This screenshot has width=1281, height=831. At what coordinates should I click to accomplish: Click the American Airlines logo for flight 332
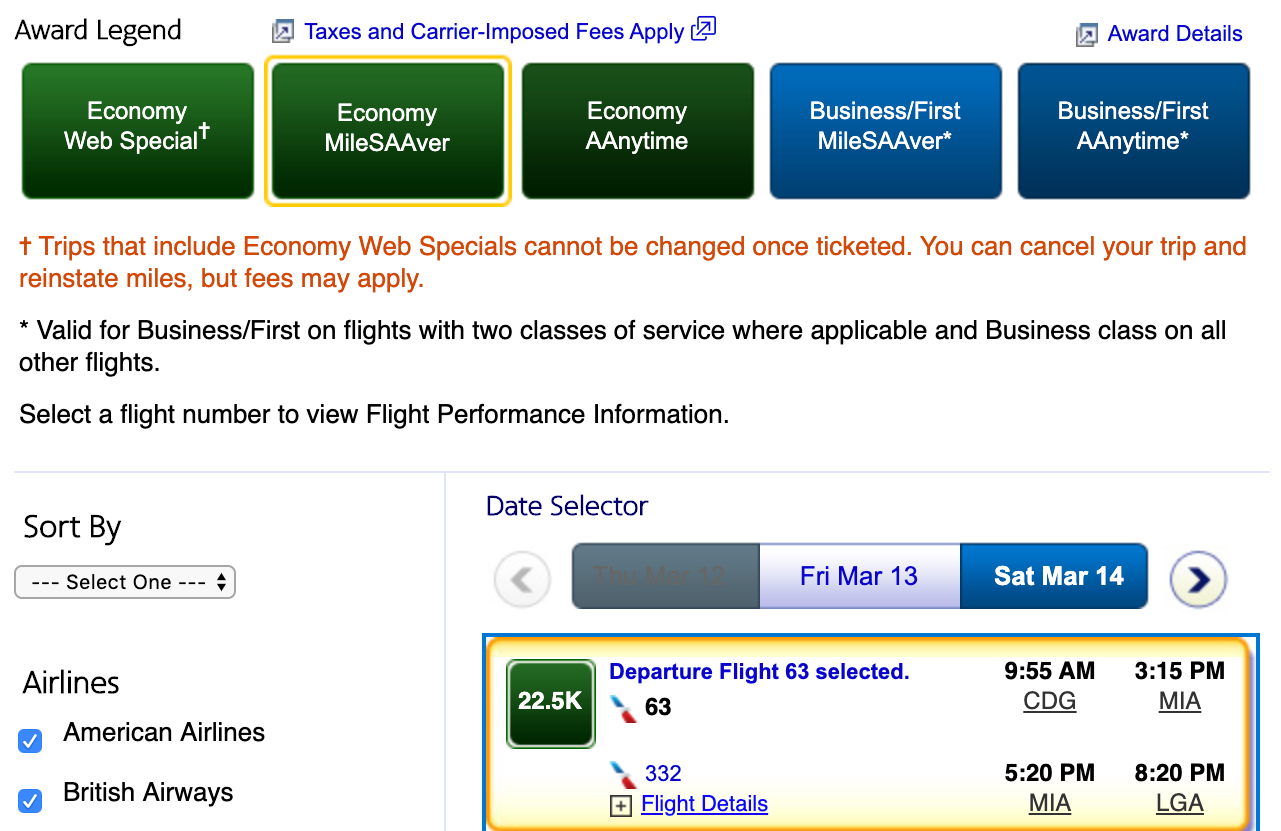(x=624, y=774)
